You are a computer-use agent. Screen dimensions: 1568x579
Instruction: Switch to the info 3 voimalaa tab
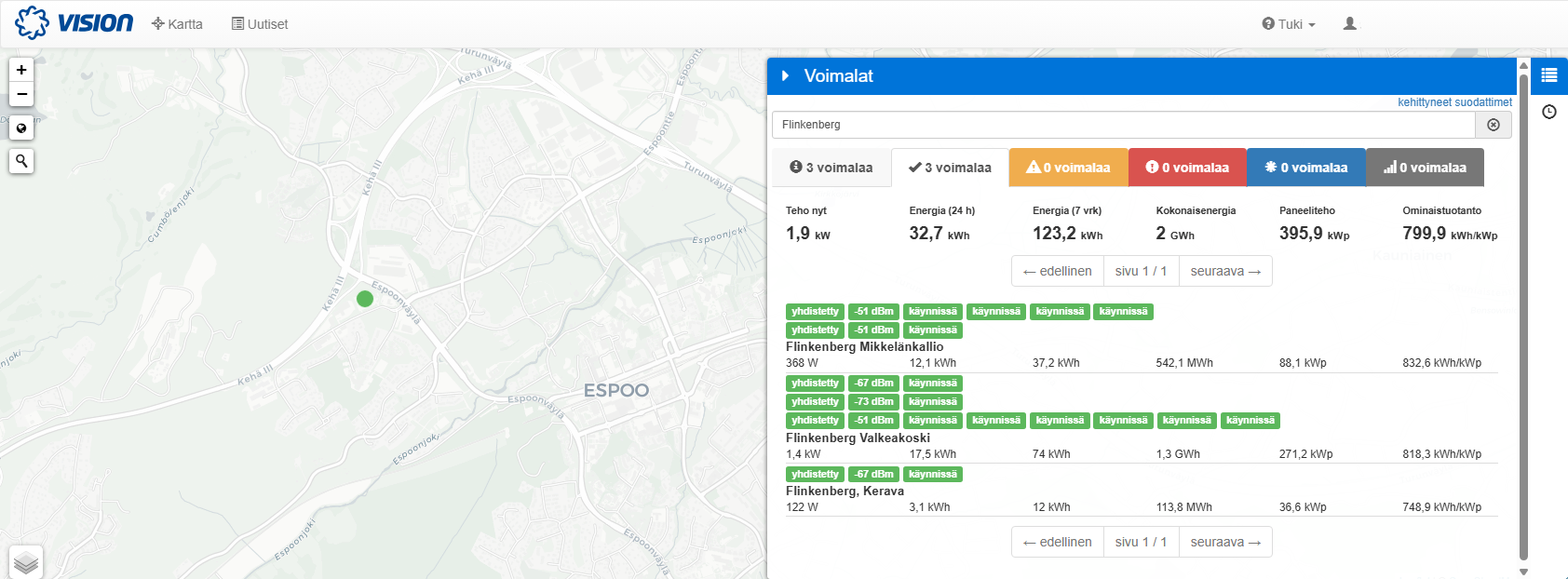[831, 168]
